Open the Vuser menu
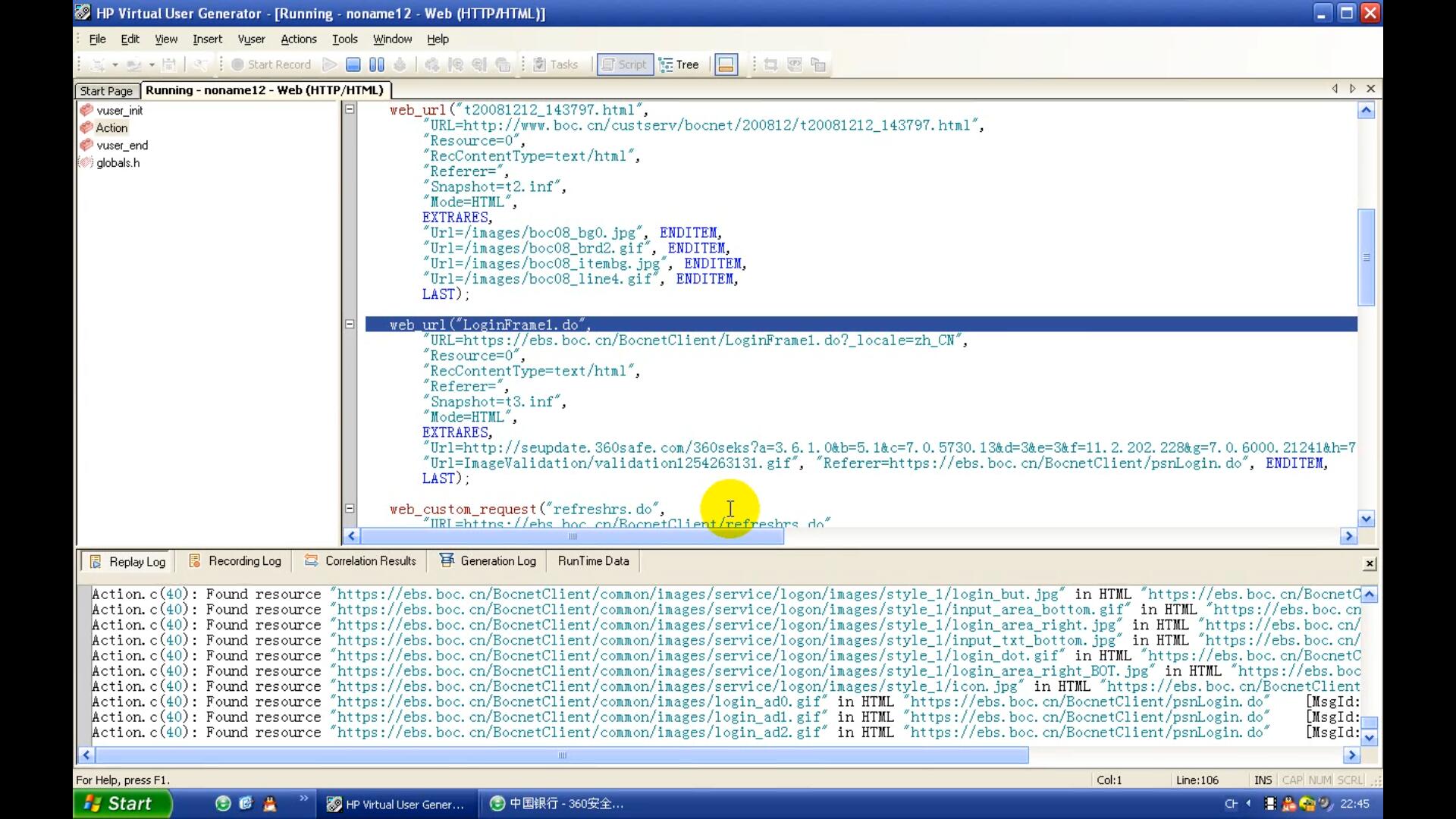Image resolution: width=1456 pixels, height=819 pixels. (x=251, y=39)
